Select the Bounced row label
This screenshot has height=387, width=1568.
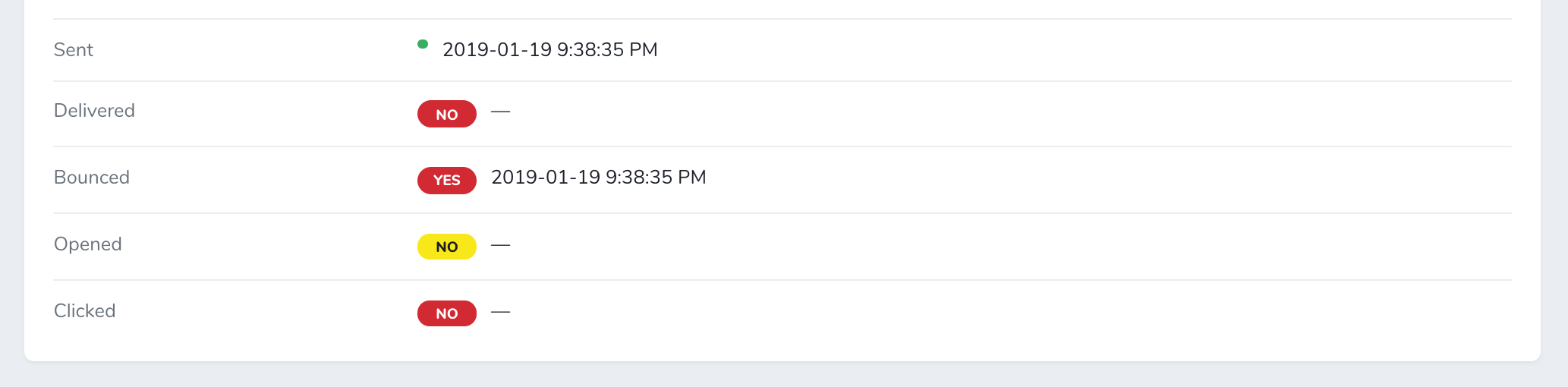(92, 178)
